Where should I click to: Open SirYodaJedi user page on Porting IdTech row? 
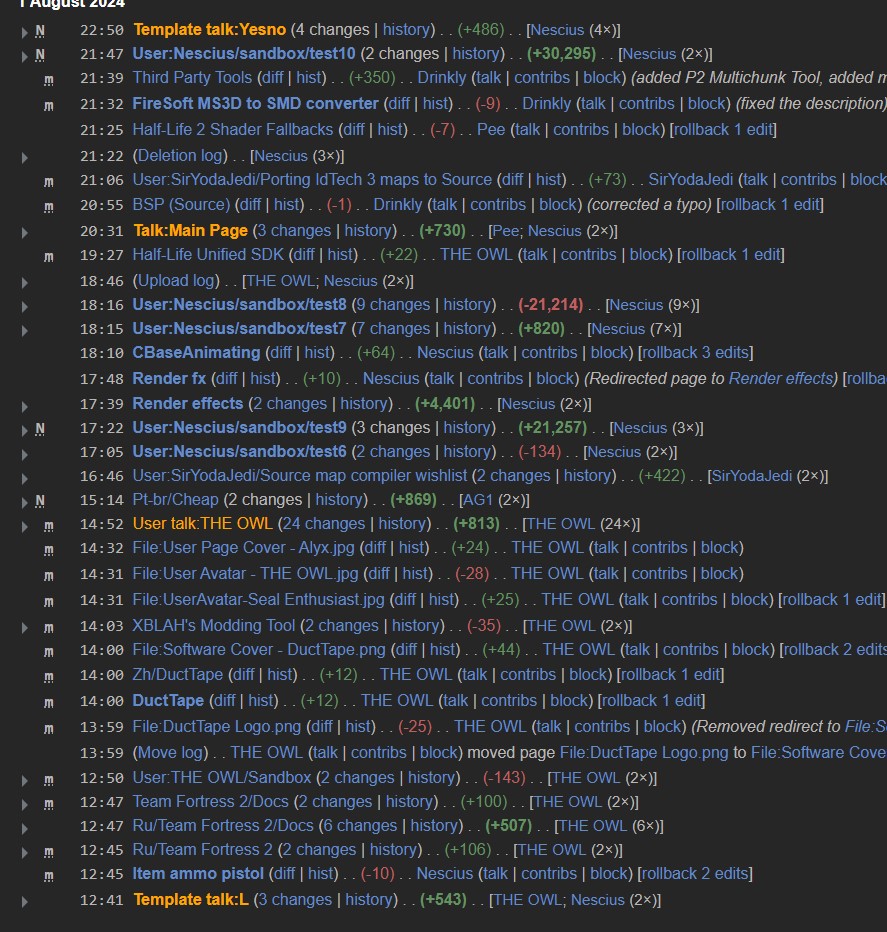tap(690, 180)
